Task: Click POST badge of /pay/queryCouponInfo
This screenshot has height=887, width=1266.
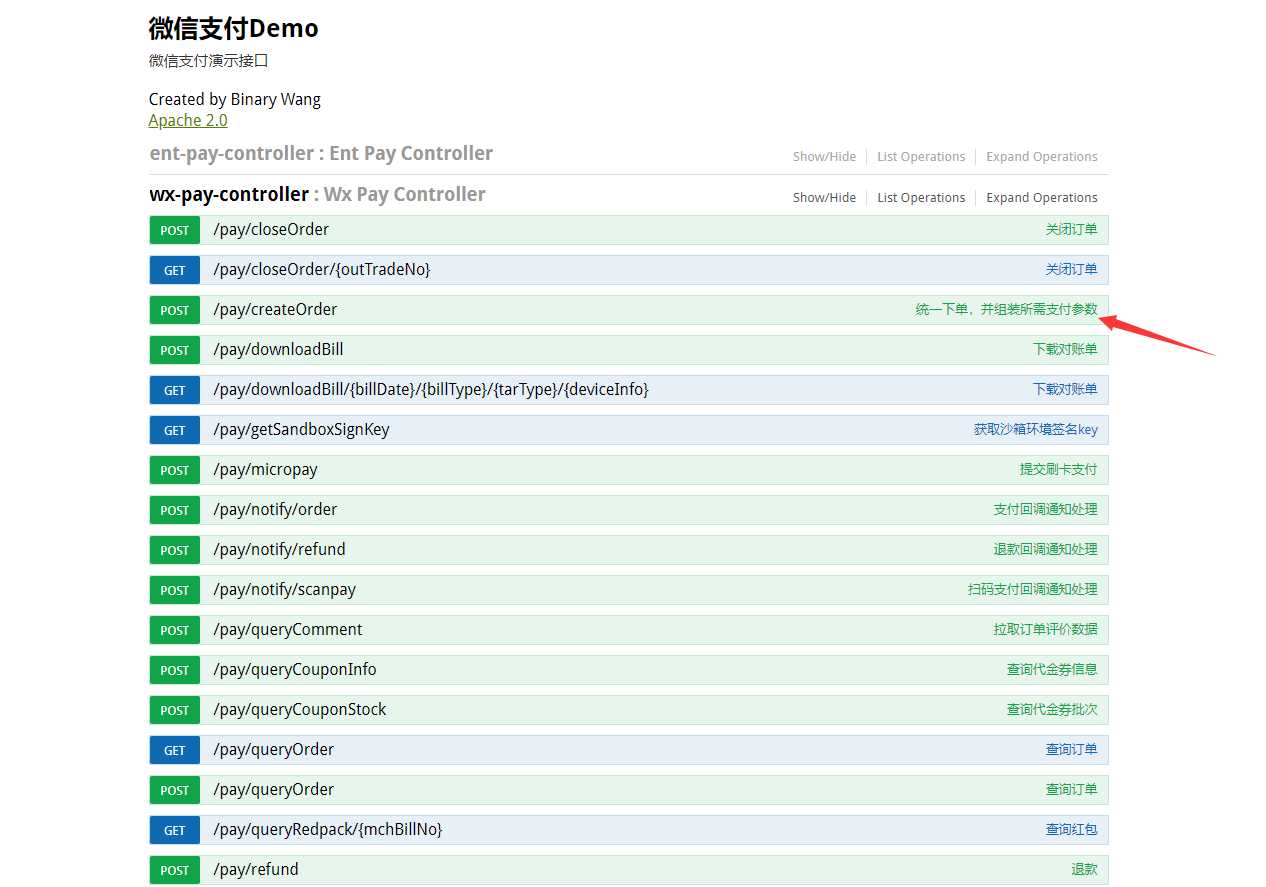Action: [175, 670]
